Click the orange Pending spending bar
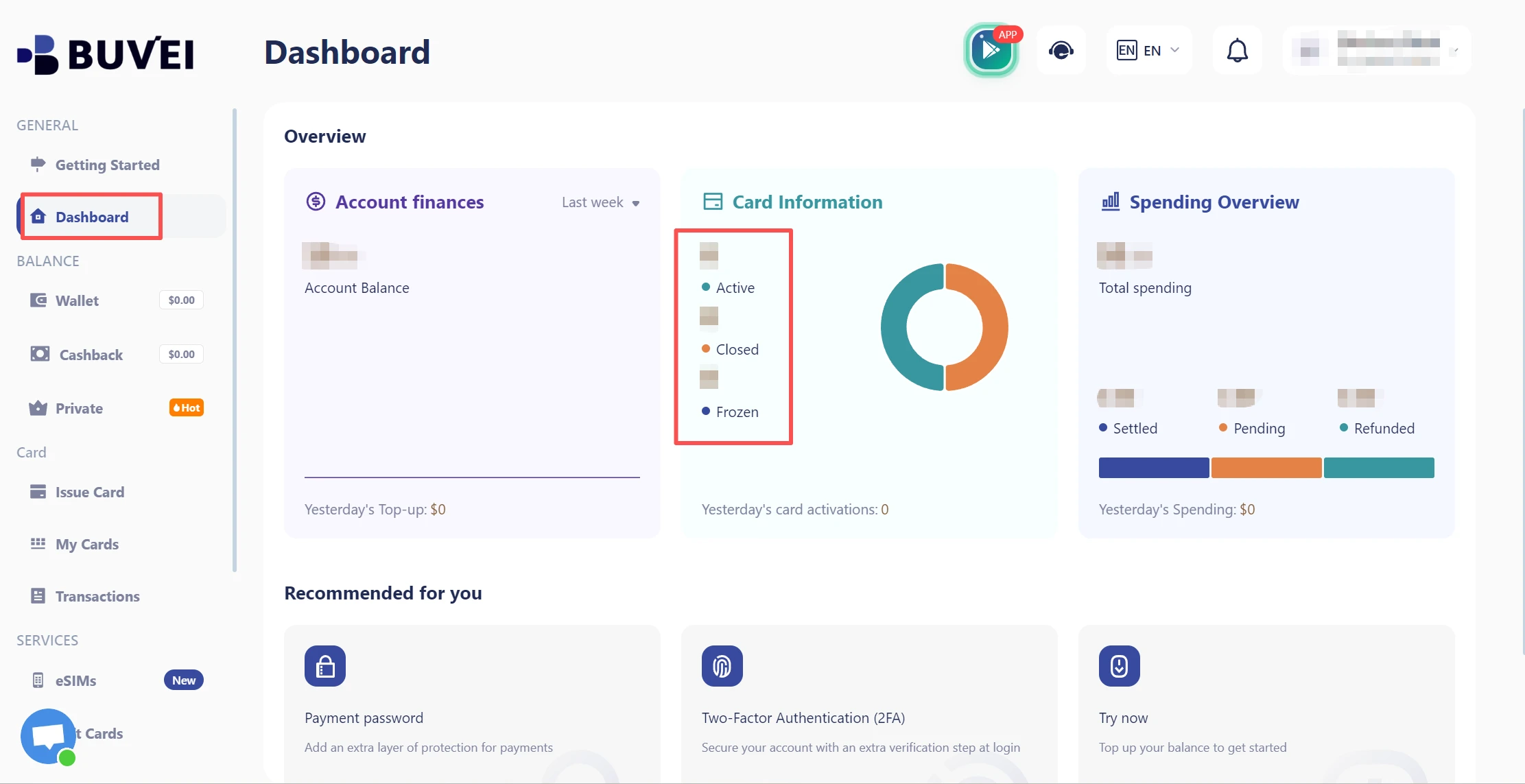The width and height of the screenshot is (1525, 784). 1266,467
